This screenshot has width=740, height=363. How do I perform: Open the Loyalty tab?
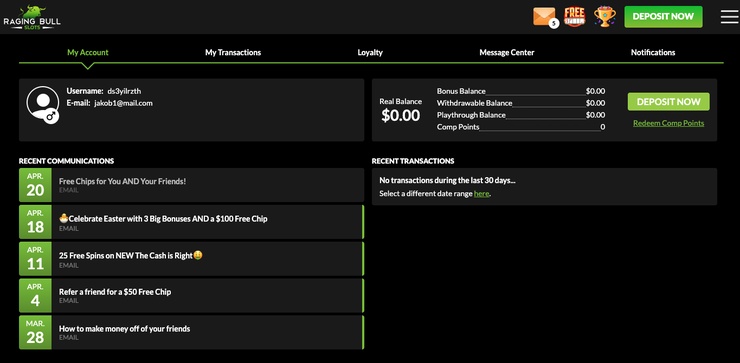click(x=370, y=52)
